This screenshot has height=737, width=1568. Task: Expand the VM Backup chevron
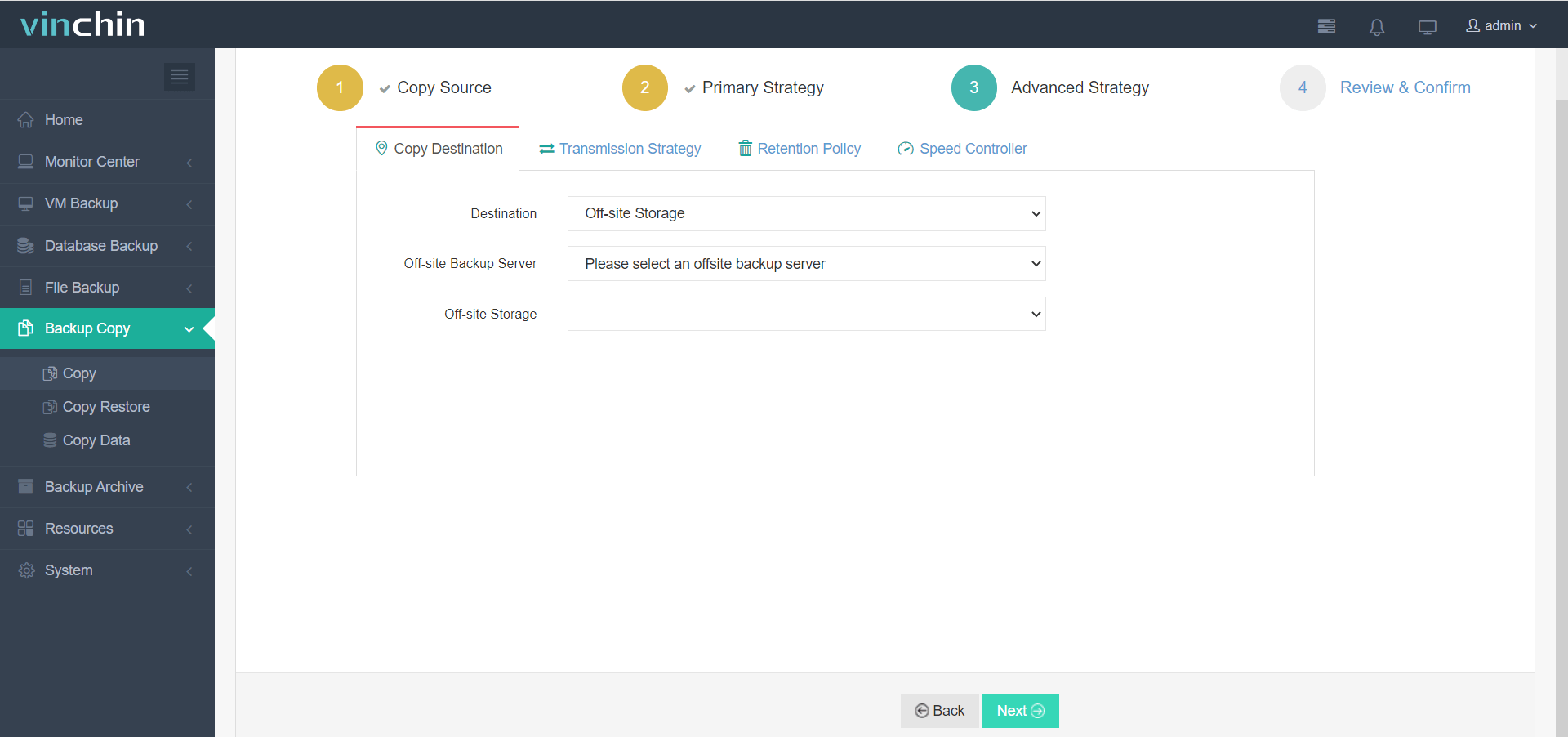click(x=189, y=204)
